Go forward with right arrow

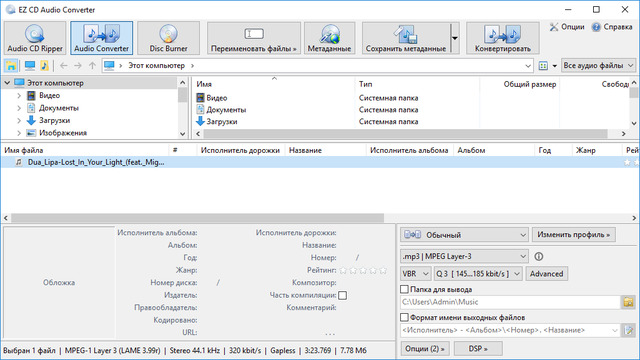pos(78,65)
